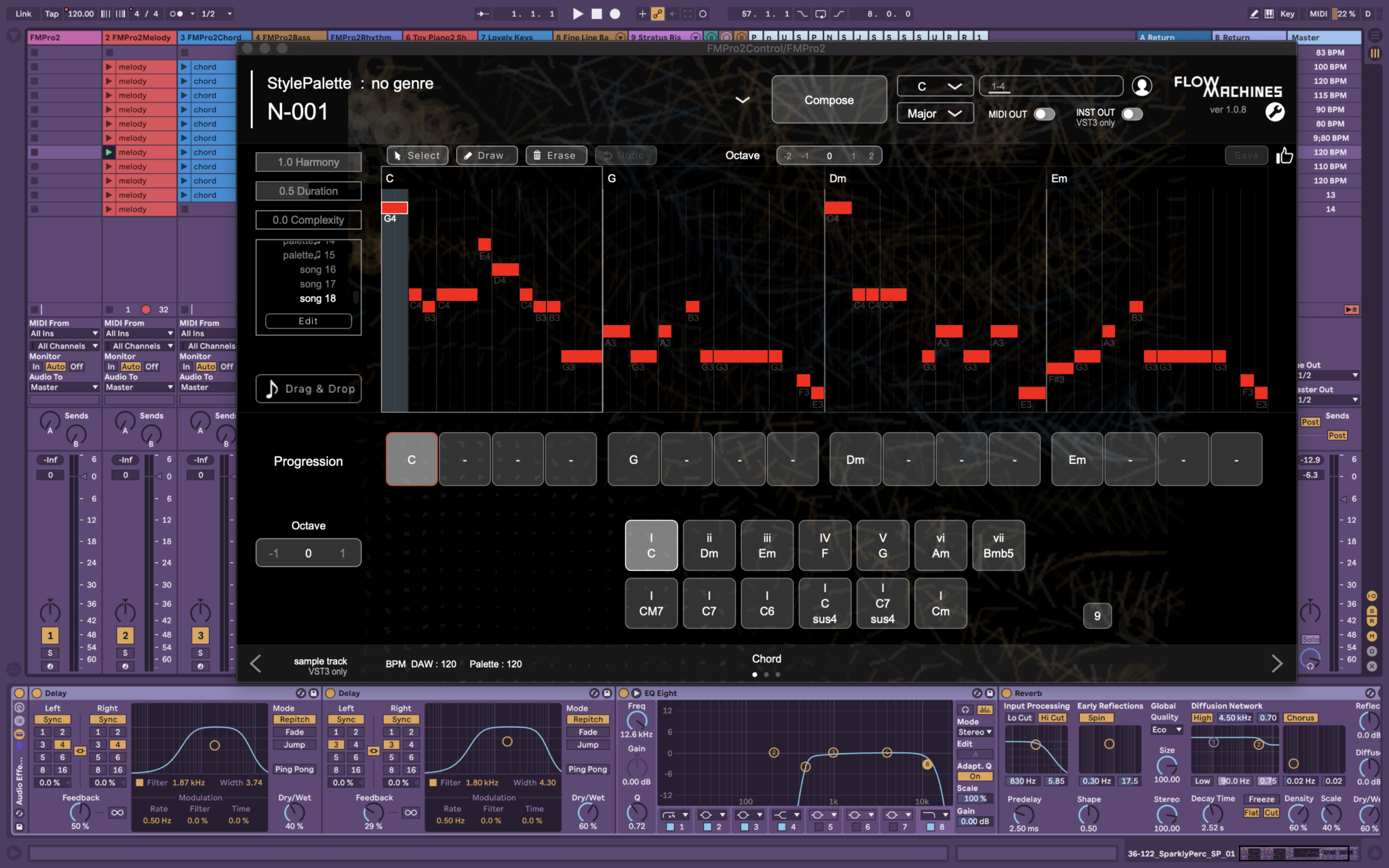Select the Master track header

point(1324,37)
